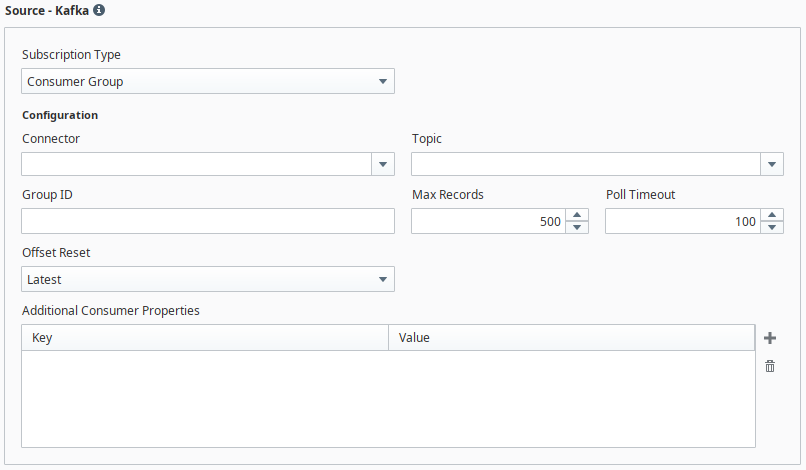Expand the Topic dropdown arrow
This screenshot has height=470, width=806.
pyautogui.click(x=772, y=164)
